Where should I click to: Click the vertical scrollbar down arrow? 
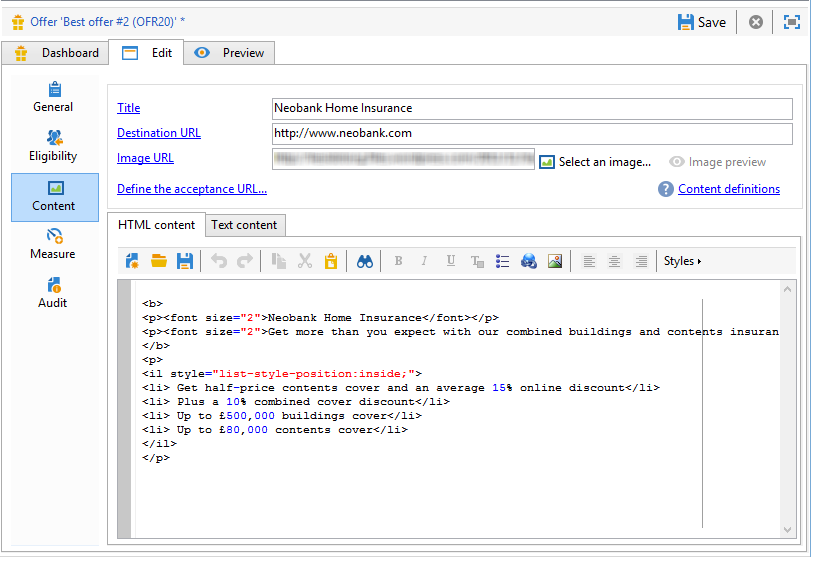[x=788, y=529]
